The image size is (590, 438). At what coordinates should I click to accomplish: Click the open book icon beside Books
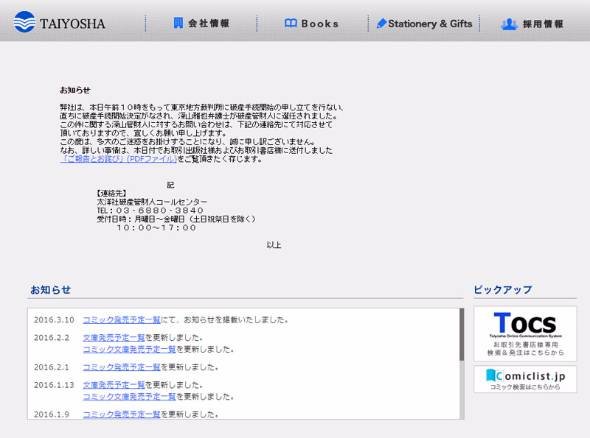pos(291,23)
